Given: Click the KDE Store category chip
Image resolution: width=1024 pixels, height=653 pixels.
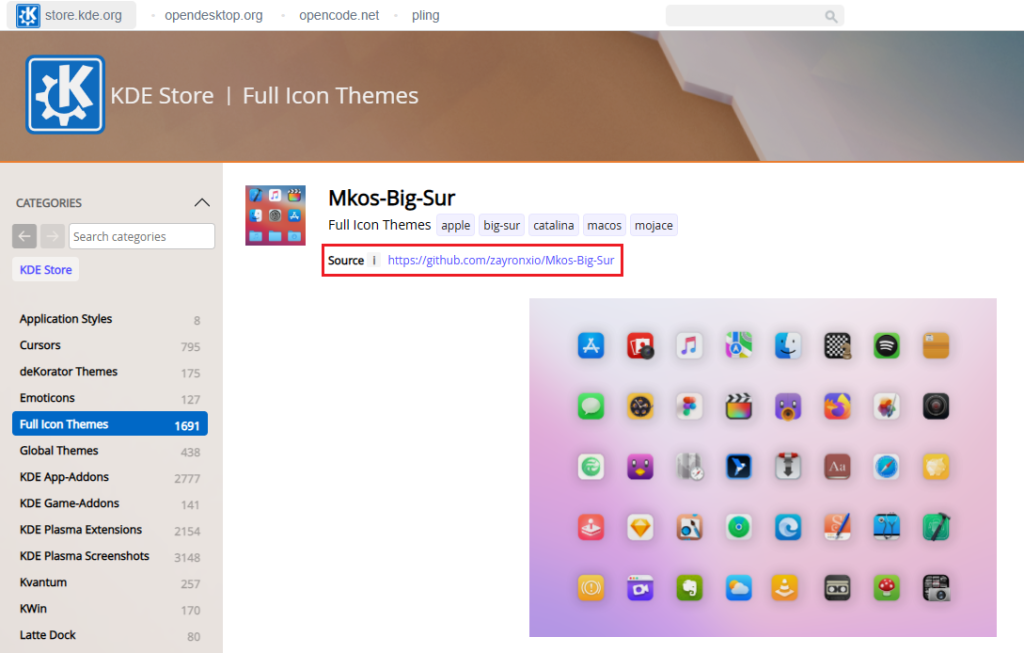Looking at the screenshot, I should click(46, 270).
